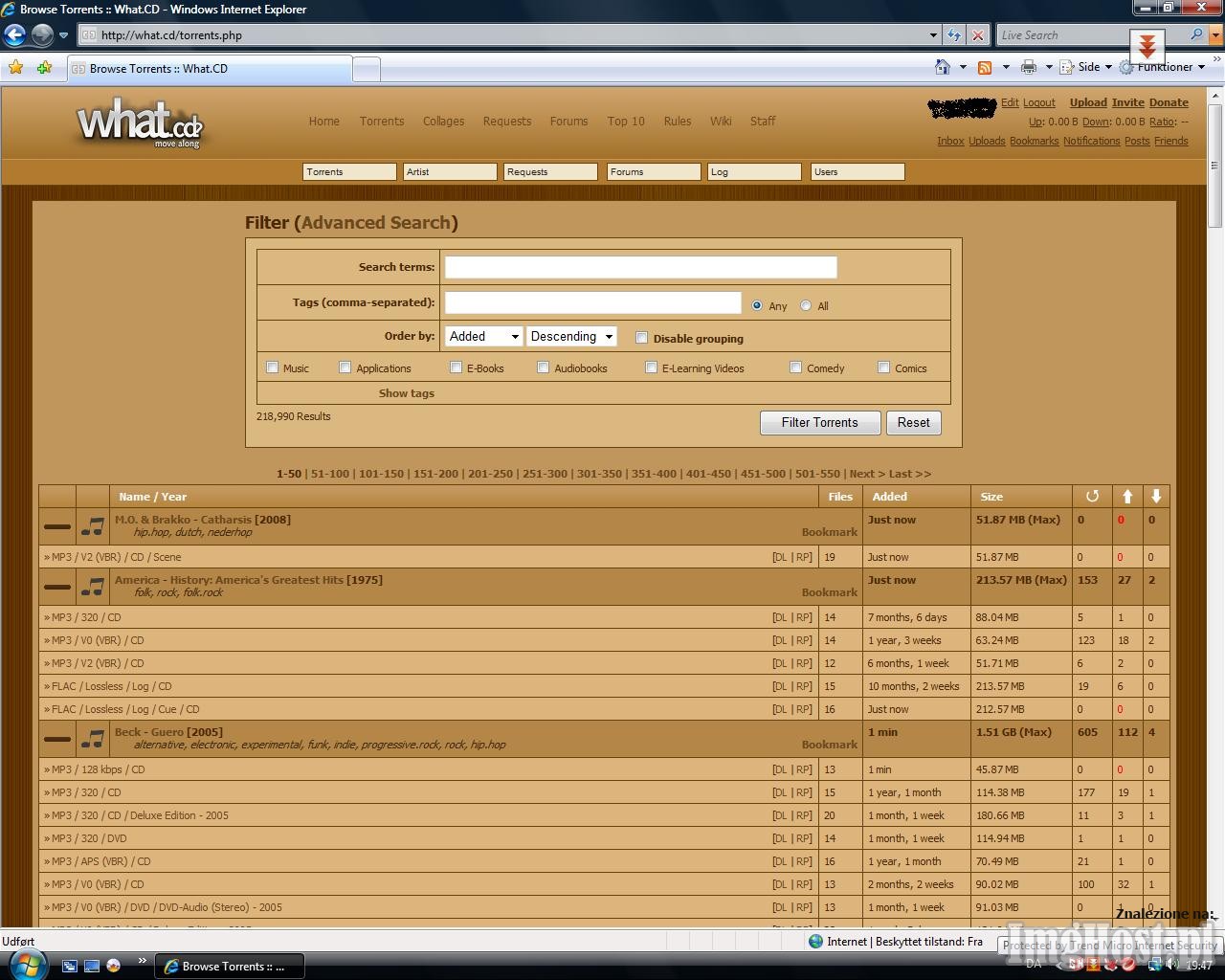Click the RSS feeds icon

pos(985,67)
